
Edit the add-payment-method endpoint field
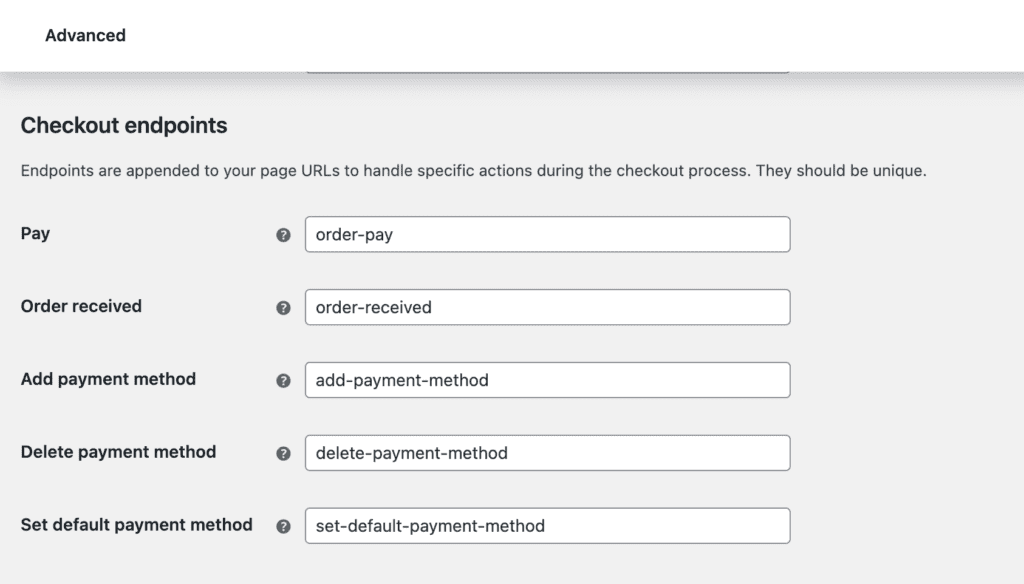547,380
